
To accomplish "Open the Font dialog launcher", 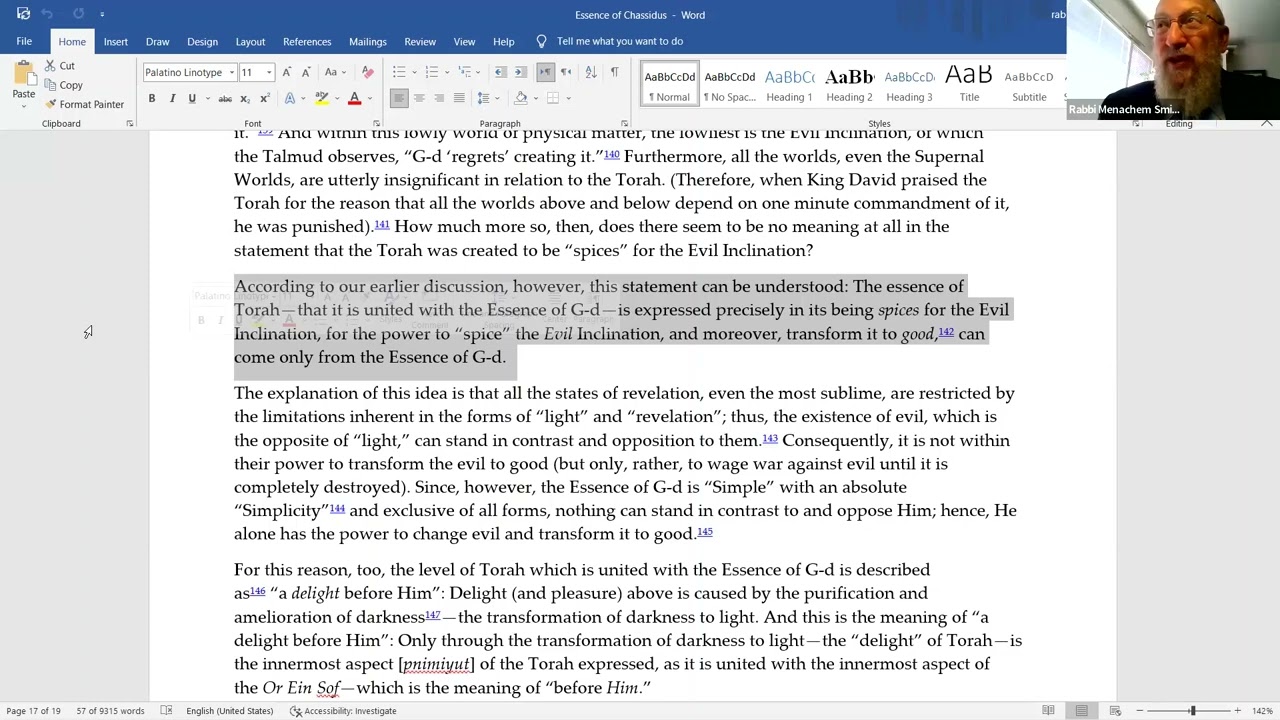I will [376, 124].
